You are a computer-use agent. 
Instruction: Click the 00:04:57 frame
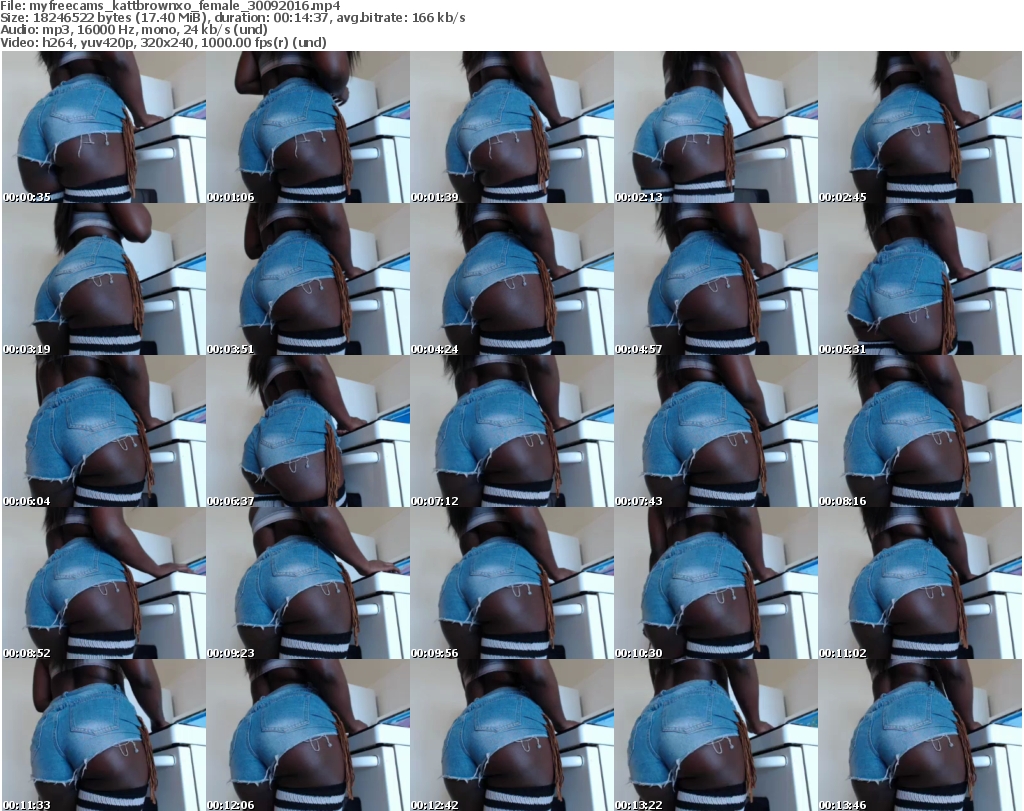716,279
